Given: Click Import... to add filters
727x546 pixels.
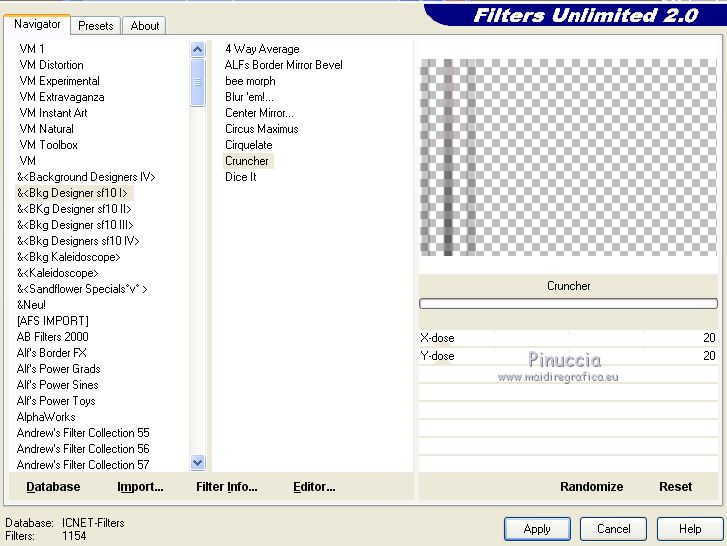Looking at the screenshot, I should (x=140, y=487).
